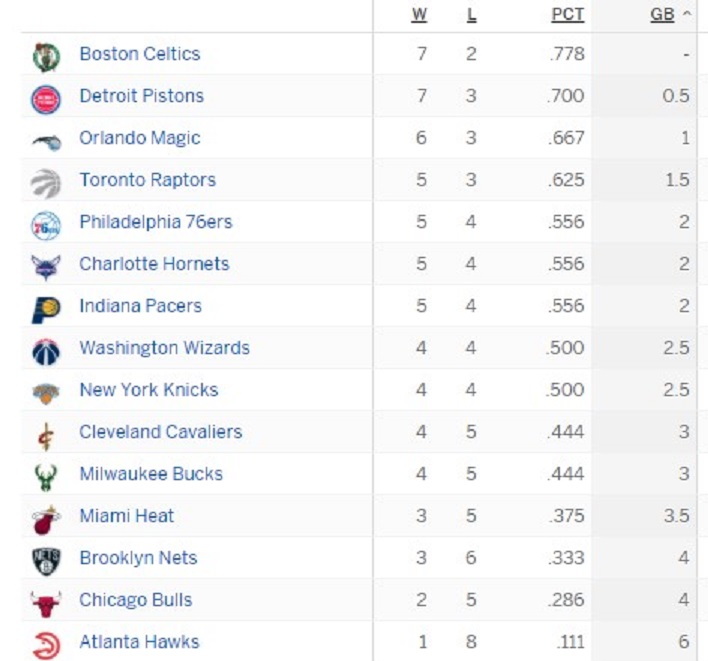Open the Milwaukee Bucks team link
This screenshot has height=661, width=708.
(151, 474)
